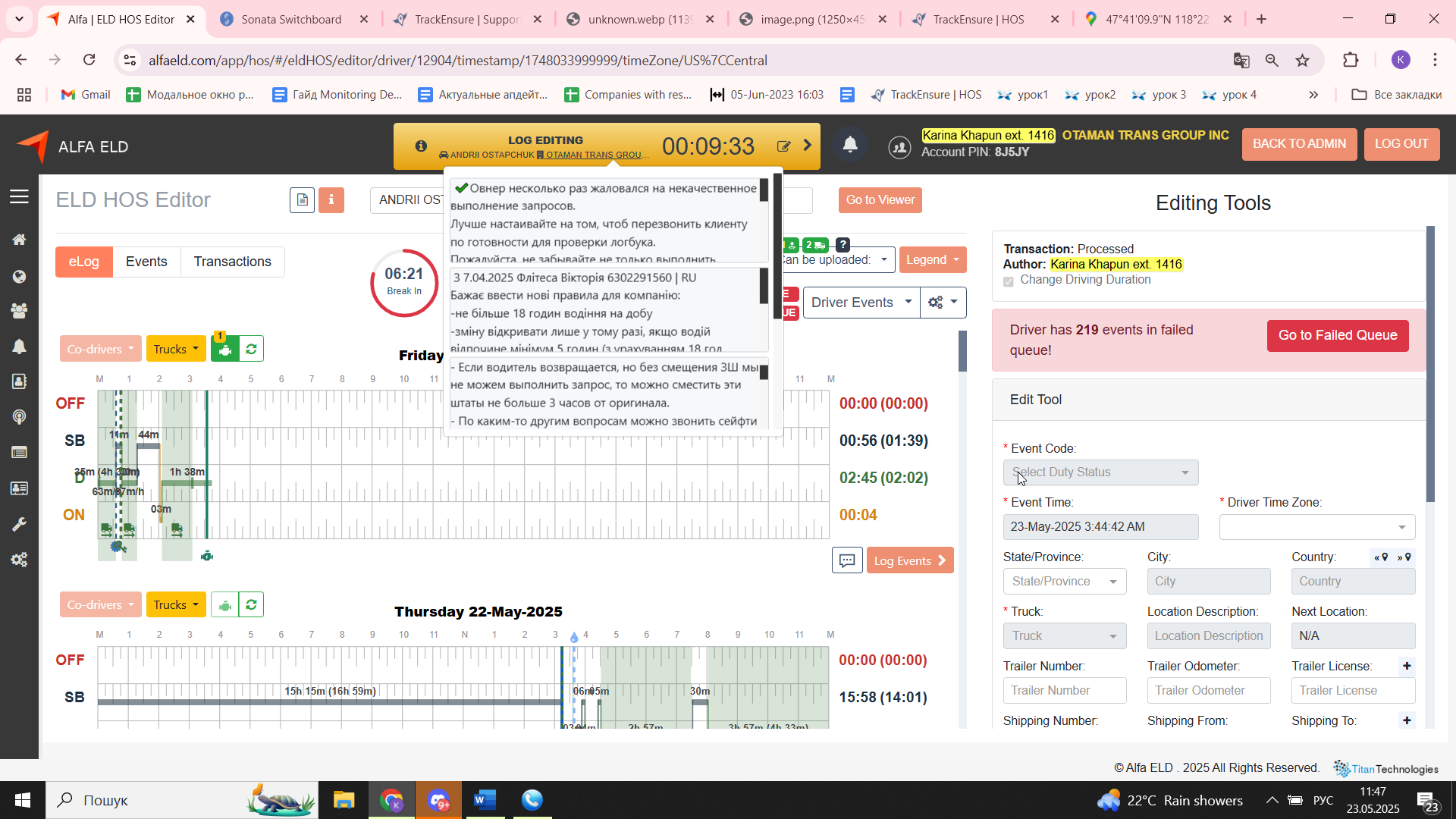Expand the Legend dropdown
Viewport: 1456px width, 819px height.
coord(932,260)
